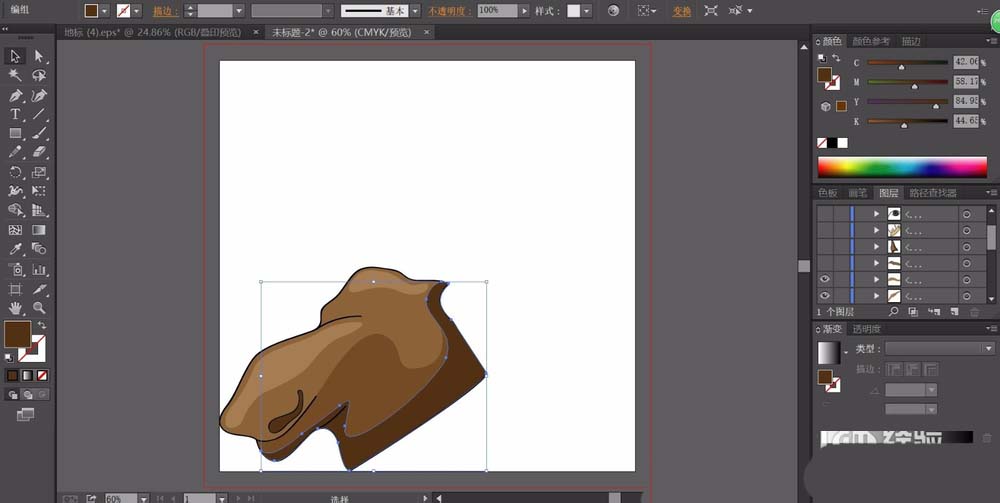Viewport: 1000px width, 503px height.
Task: Select the Selection (black arrow) tool
Action: click(16, 56)
